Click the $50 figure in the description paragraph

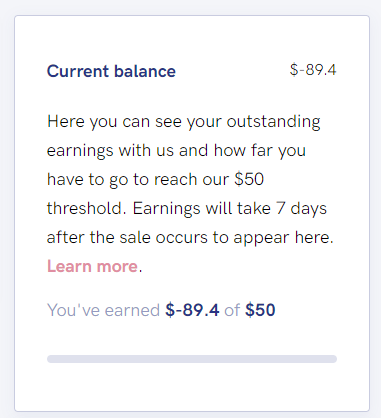click(x=249, y=179)
